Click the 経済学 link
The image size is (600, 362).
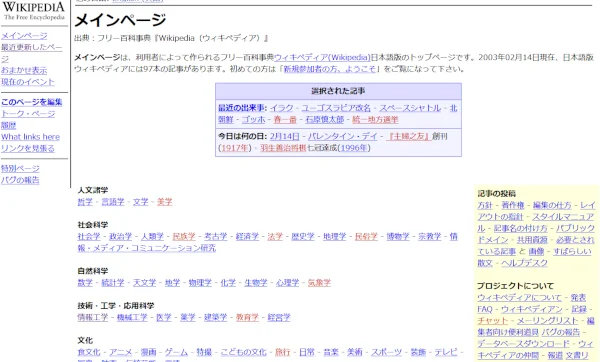click(247, 236)
